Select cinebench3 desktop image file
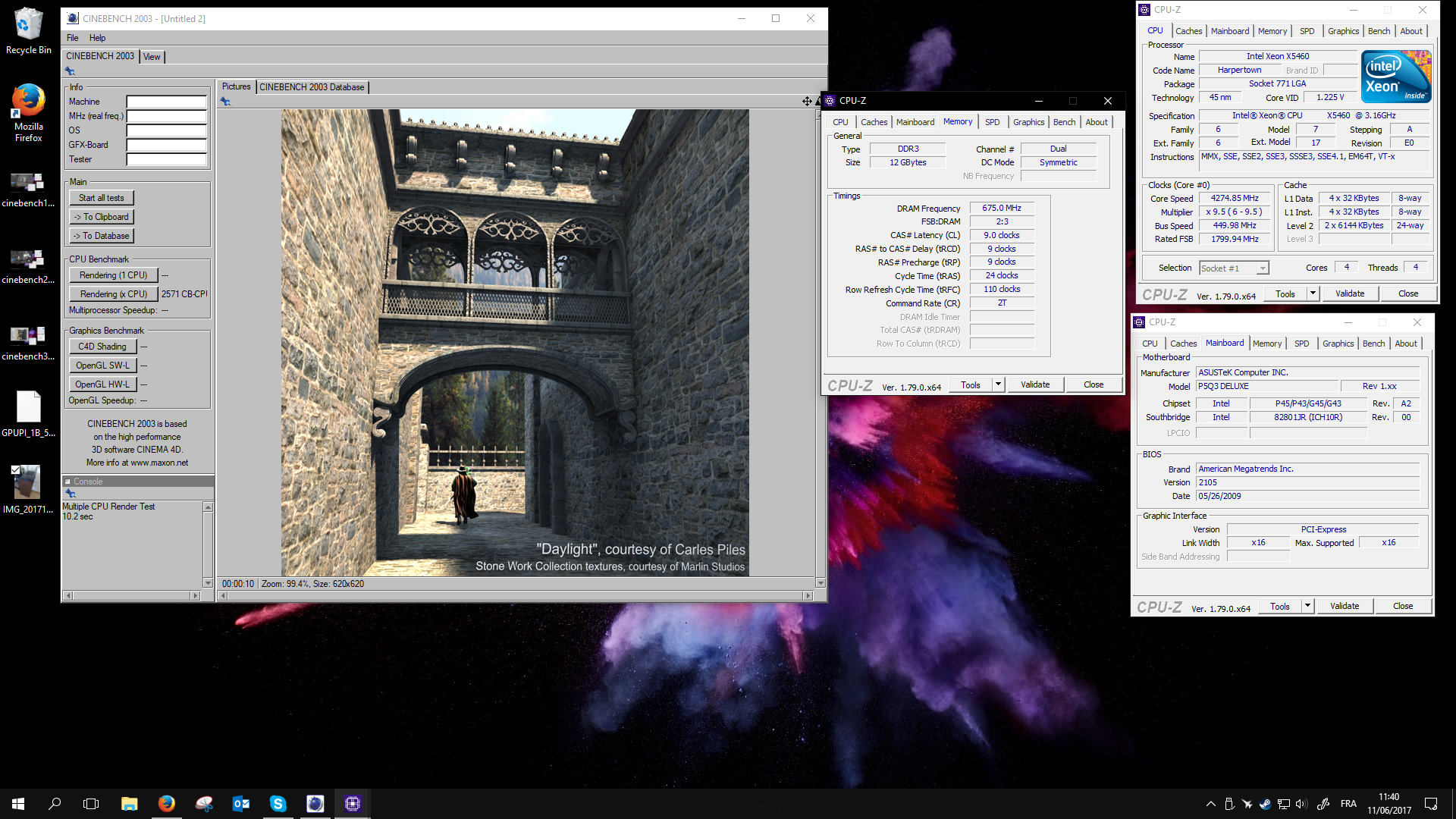 (28, 343)
